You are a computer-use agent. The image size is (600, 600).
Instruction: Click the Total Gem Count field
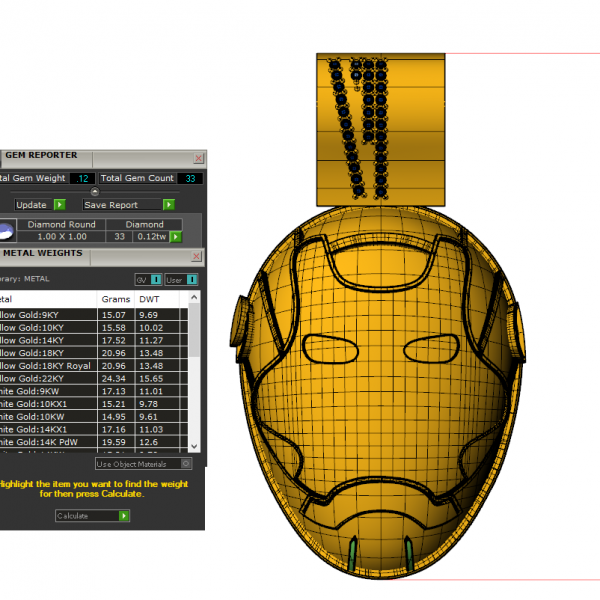pos(188,178)
